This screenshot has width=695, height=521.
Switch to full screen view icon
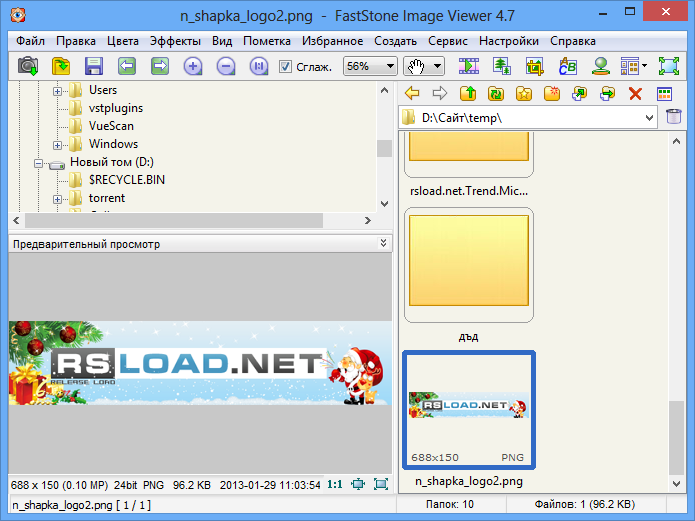tap(669, 67)
